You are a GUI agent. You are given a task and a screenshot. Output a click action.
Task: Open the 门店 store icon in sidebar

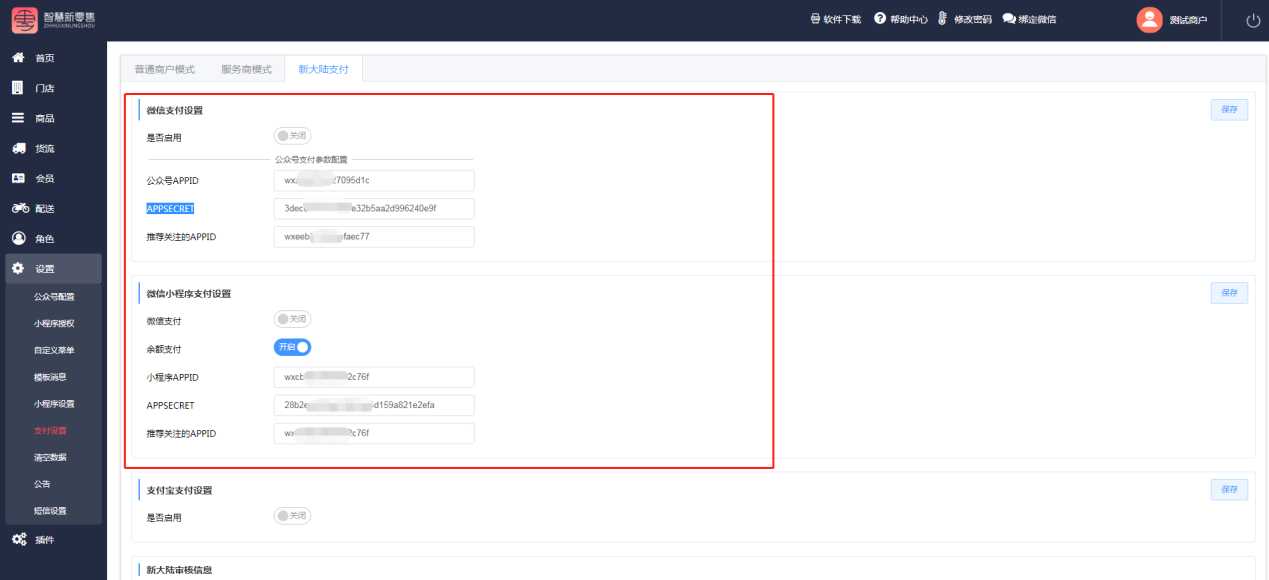(18, 88)
